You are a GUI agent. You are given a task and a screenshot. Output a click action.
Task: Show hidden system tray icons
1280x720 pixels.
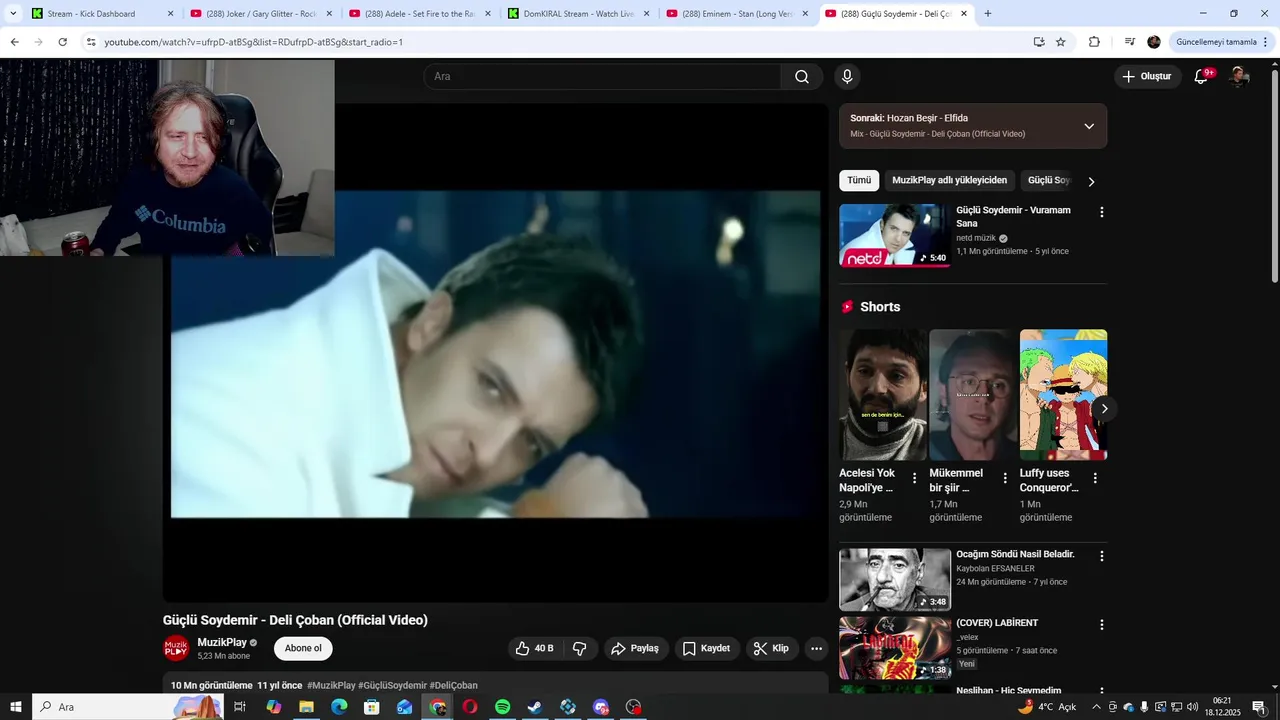click(1097, 707)
